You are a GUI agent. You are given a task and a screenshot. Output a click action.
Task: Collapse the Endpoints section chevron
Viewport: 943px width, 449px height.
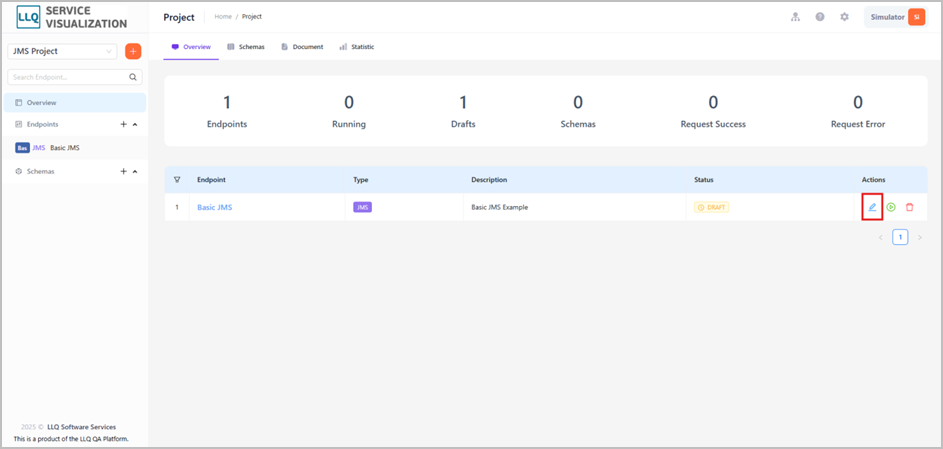coord(135,124)
